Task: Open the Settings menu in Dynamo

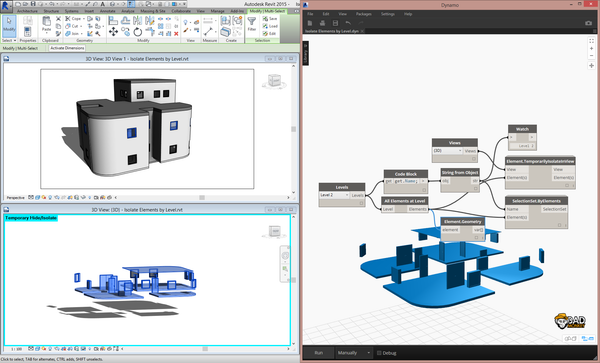Action: (x=388, y=14)
